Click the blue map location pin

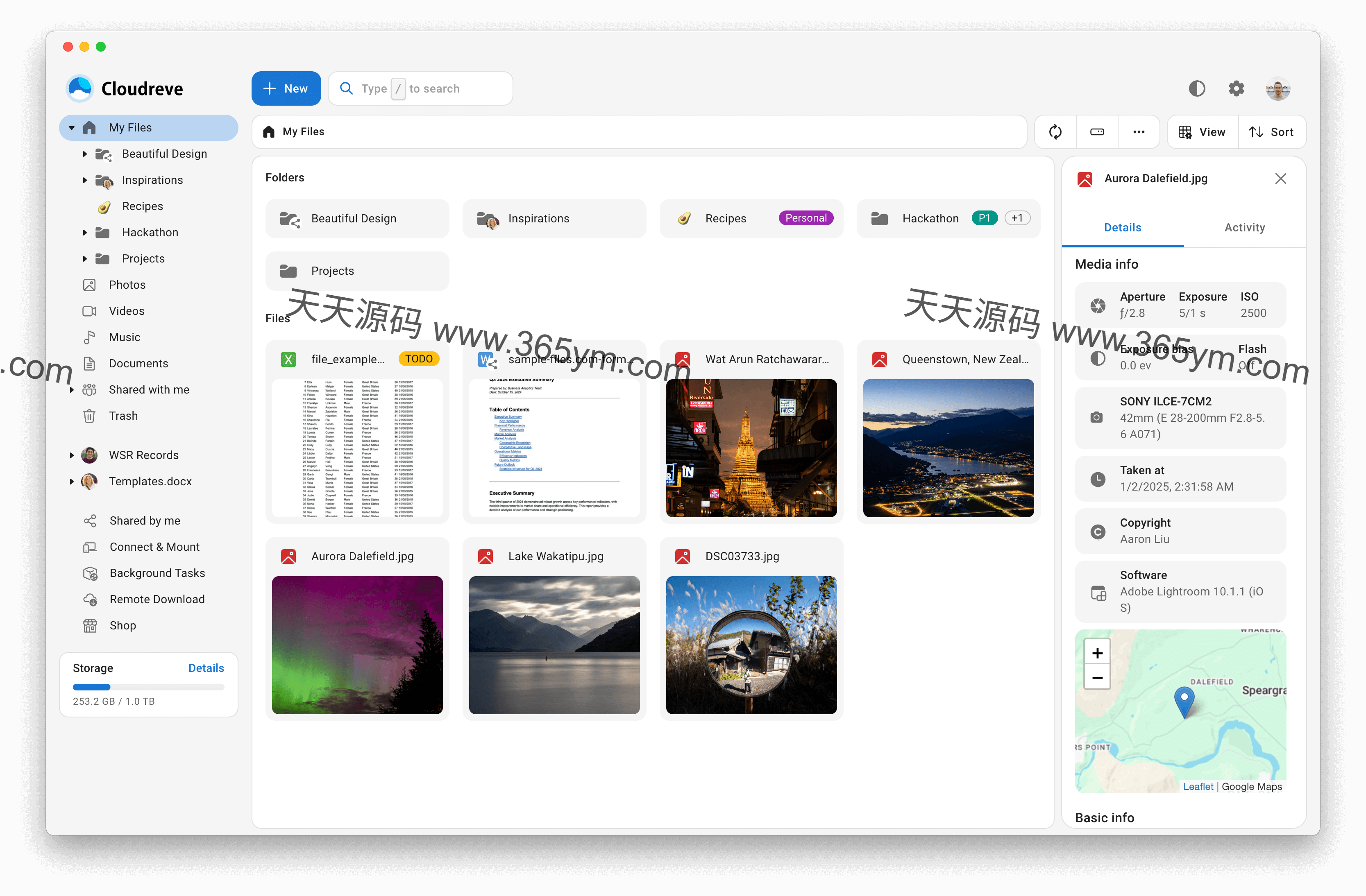pos(1184,703)
